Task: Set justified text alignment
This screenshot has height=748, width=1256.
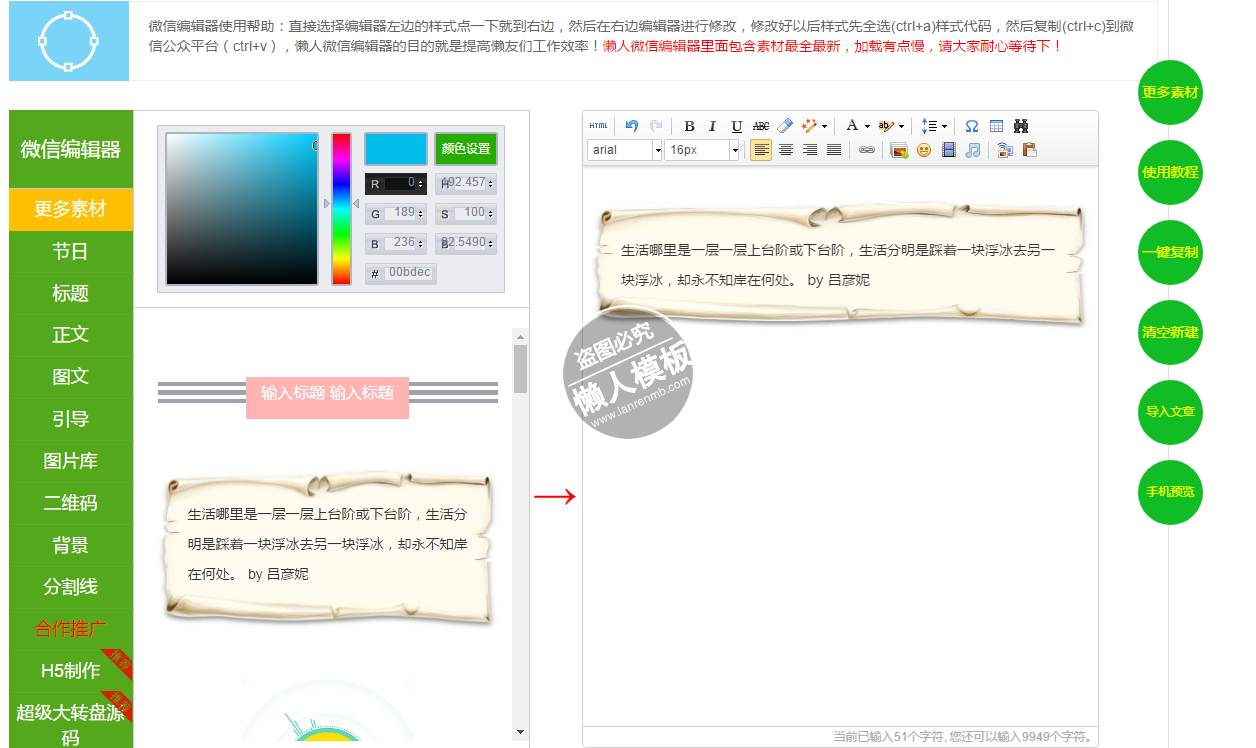Action: click(834, 150)
